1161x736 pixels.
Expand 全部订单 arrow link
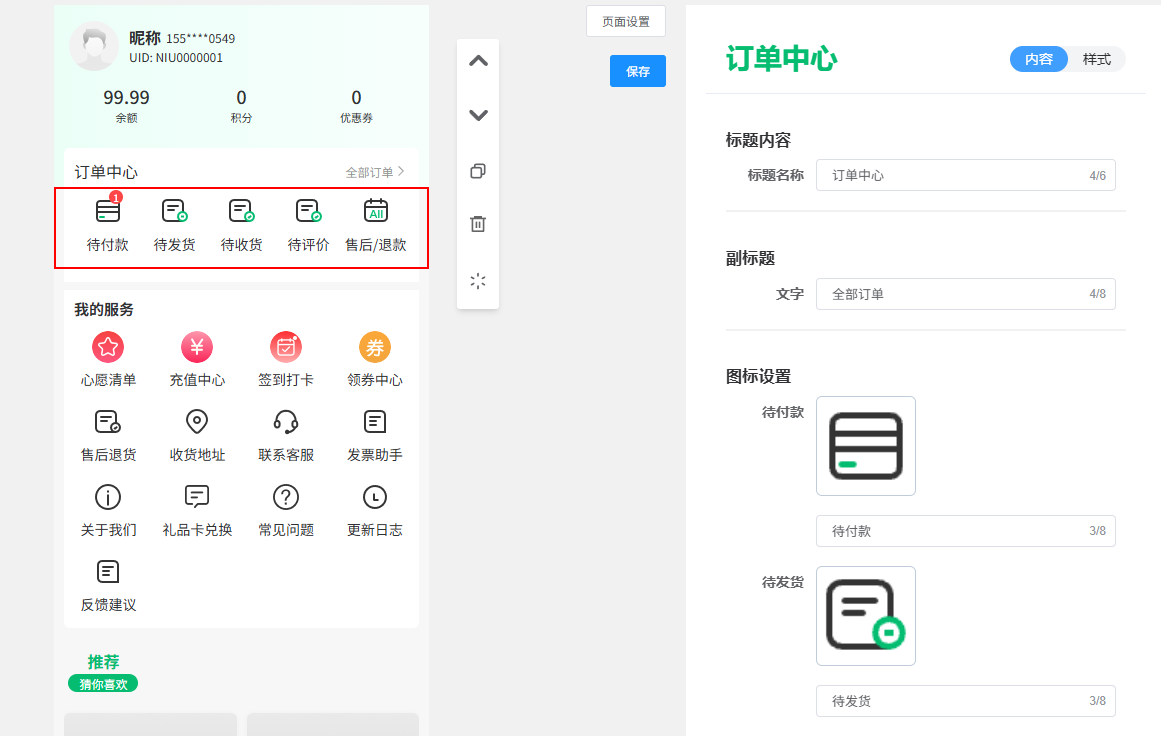[x=375, y=172]
